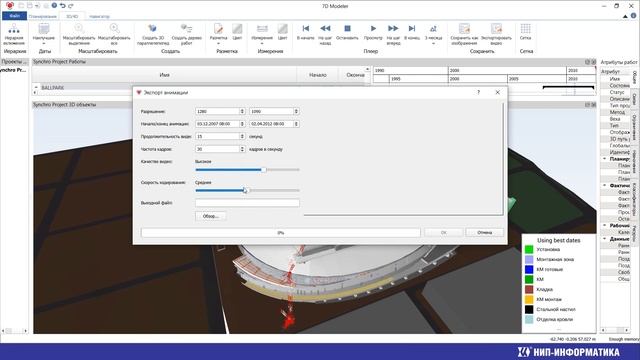Open the best dates calendar tool
Image resolution: width=640 pixels, height=360 pixels.
(44, 34)
